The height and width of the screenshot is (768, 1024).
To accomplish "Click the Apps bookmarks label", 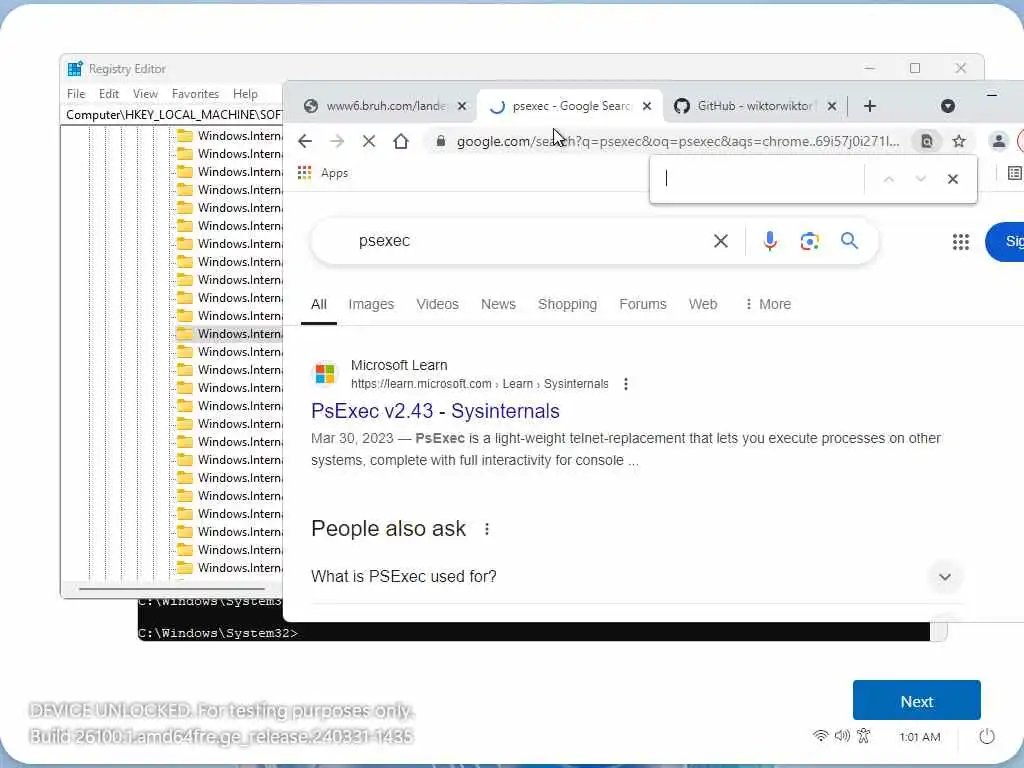I will pyautogui.click(x=334, y=173).
